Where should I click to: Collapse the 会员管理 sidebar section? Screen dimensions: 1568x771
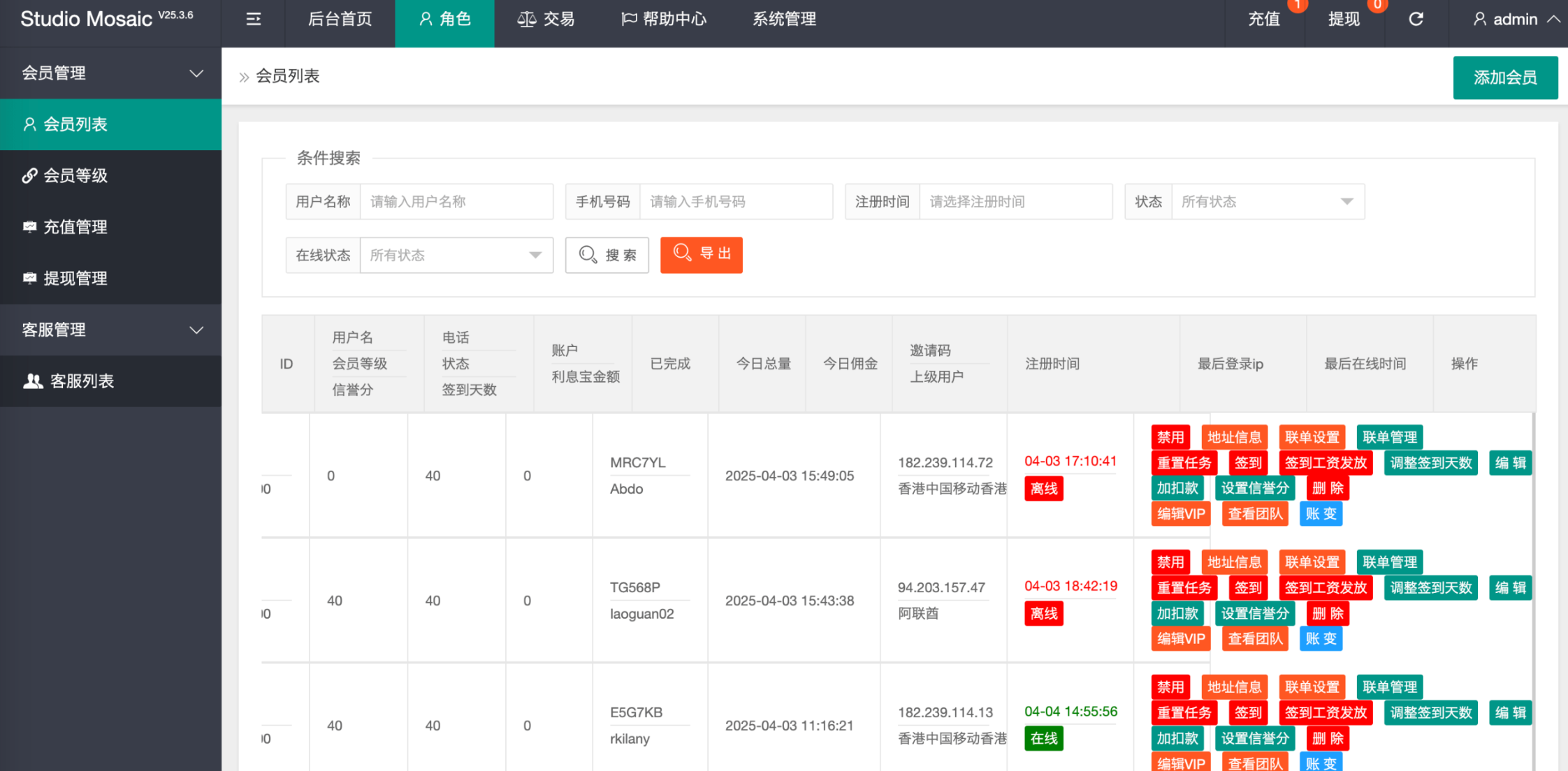coord(196,73)
